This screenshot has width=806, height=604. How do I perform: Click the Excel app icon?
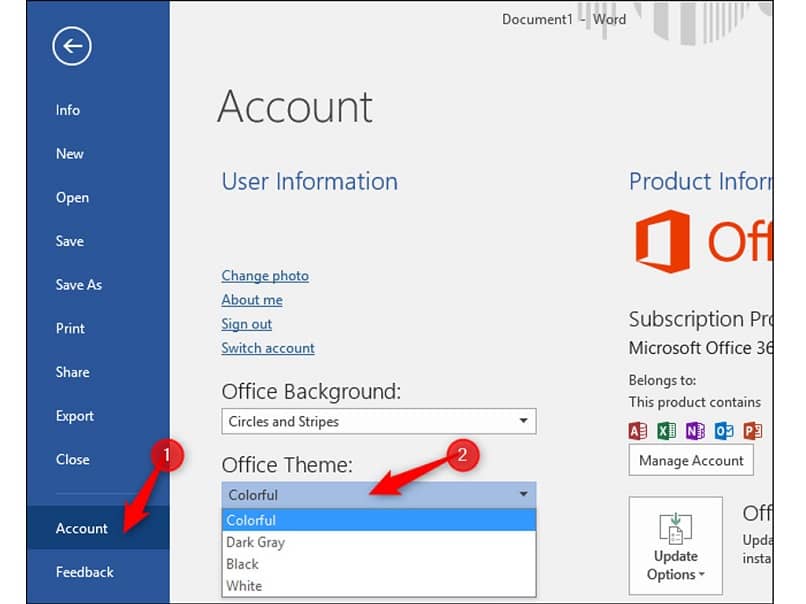(x=667, y=431)
